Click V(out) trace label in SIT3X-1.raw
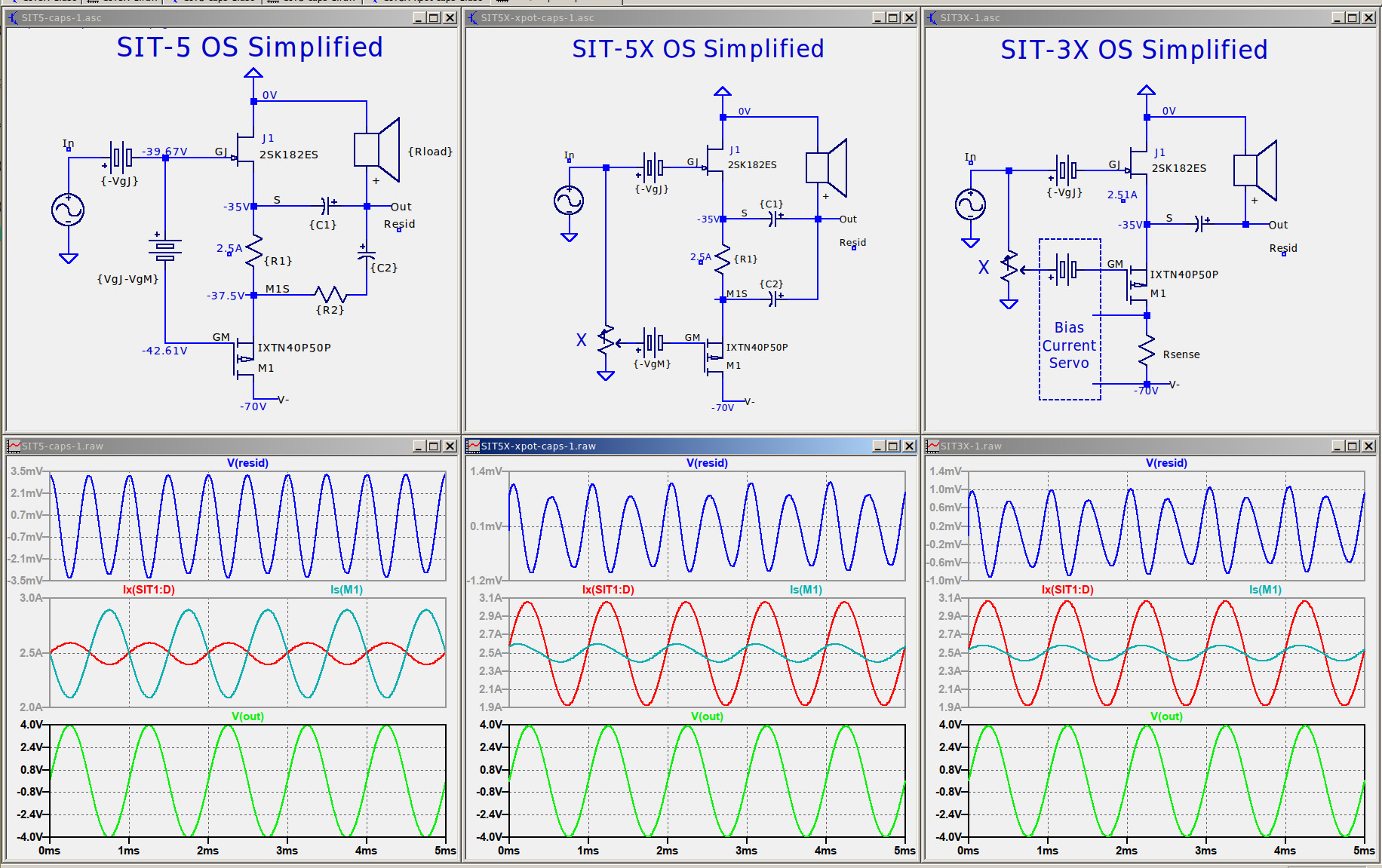Image resolution: width=1382 pixels, height=868 pixels. point(1166,716)
